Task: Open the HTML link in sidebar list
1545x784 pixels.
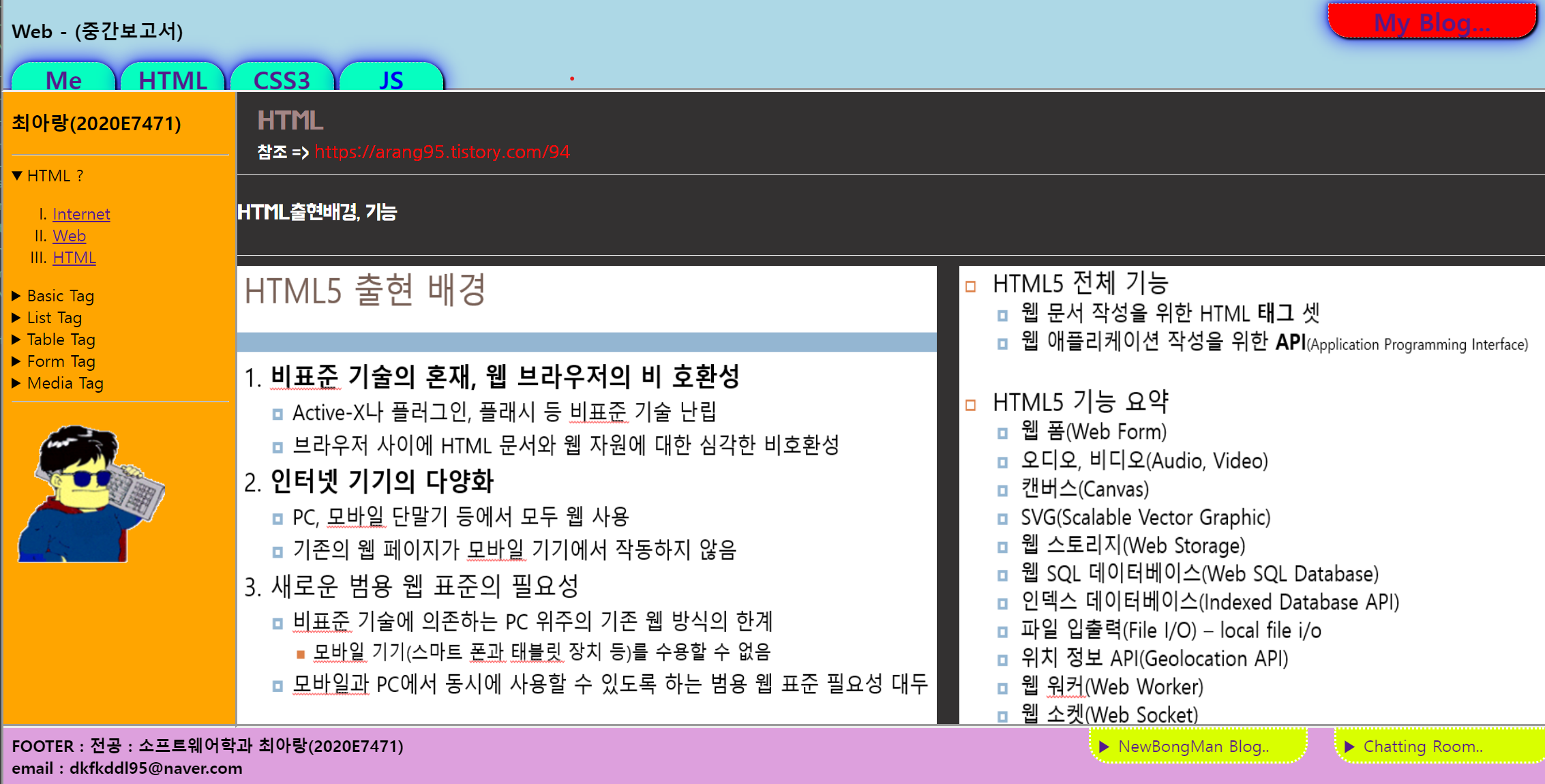Action: pos(74,258)
